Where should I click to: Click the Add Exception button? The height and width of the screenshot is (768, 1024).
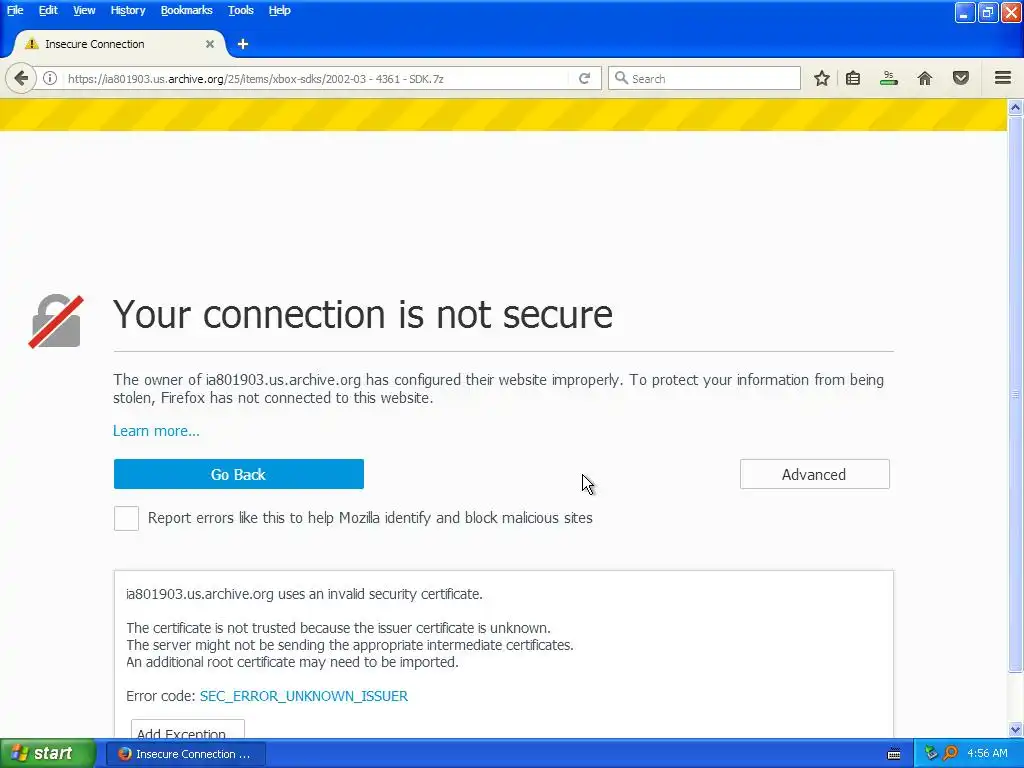[x=187, y=730]
